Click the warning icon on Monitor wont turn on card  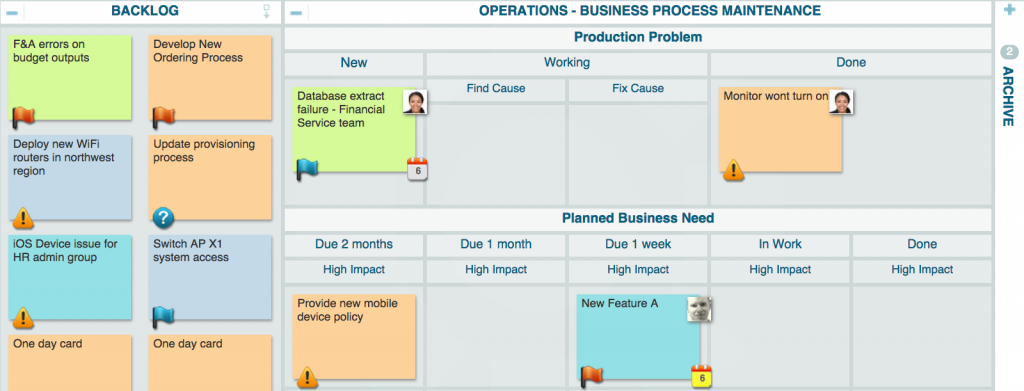[733, 170]
